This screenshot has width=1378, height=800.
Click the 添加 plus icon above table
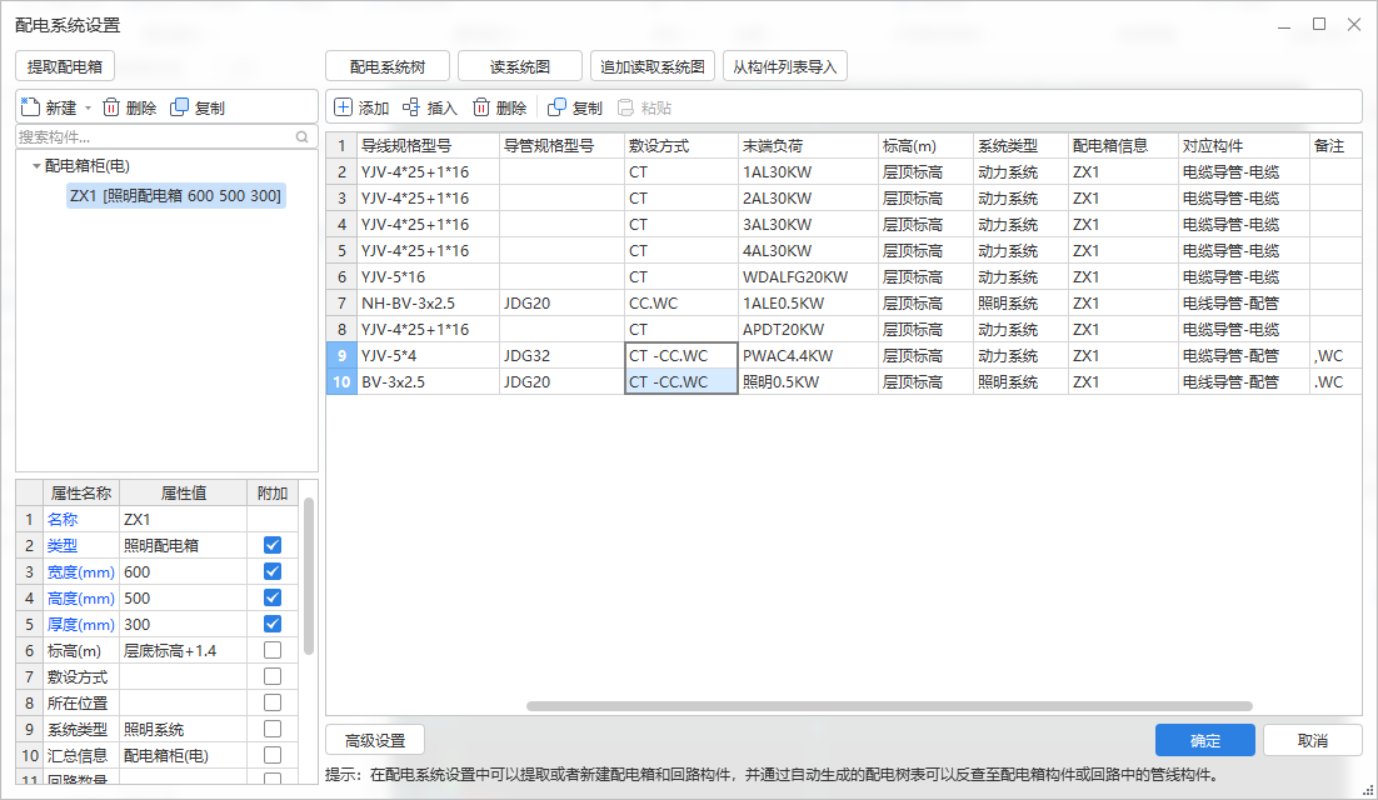pos(343,107)
